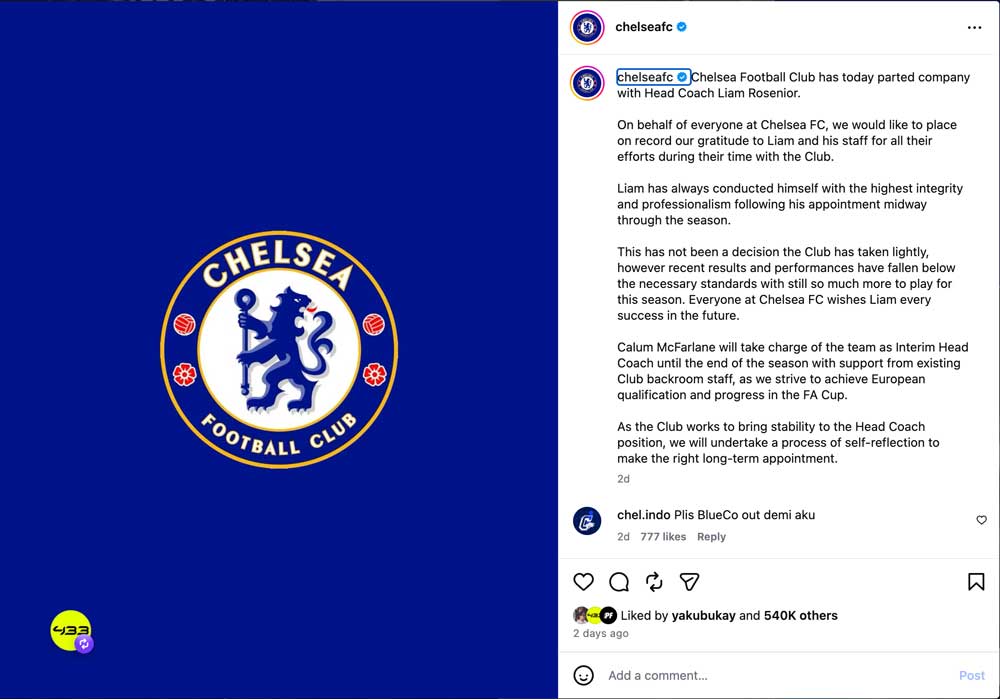Like the post using the heart icon

pos(583,581)
